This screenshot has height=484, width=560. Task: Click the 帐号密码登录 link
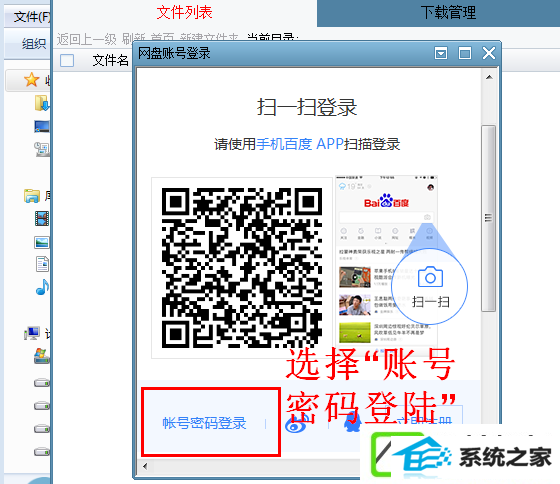(204, 423)
